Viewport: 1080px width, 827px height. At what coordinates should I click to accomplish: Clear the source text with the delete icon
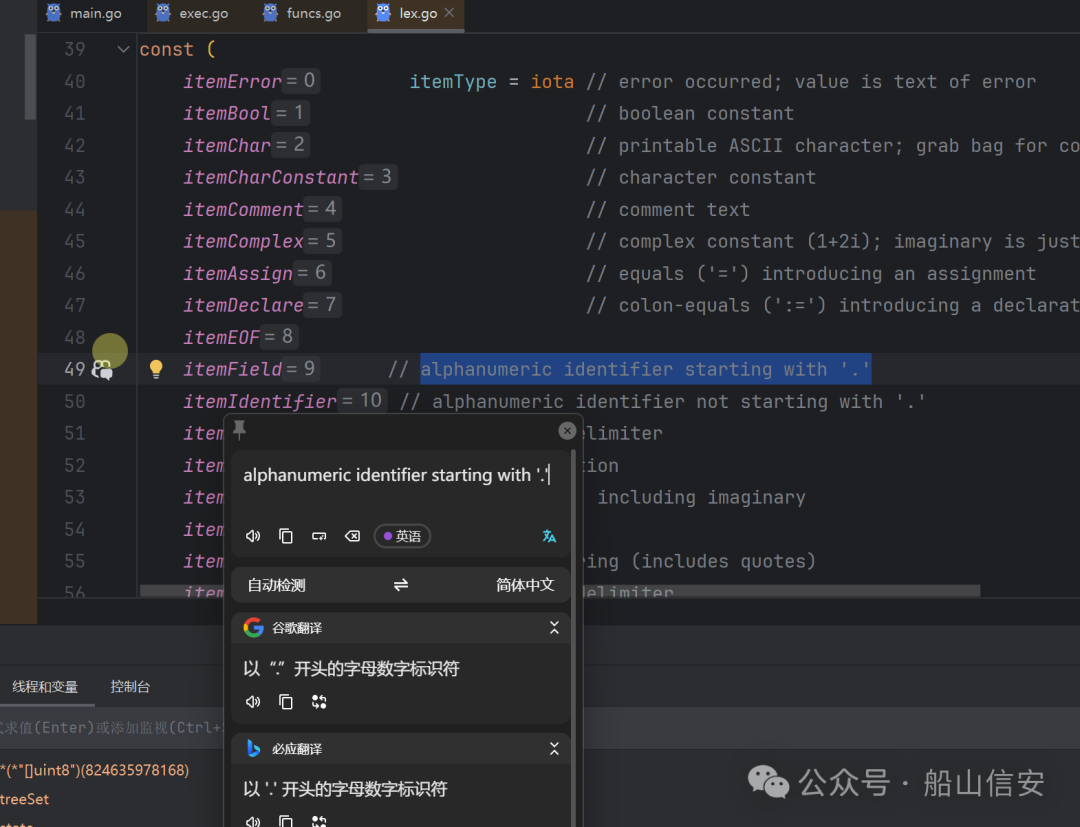click(352, 536)
